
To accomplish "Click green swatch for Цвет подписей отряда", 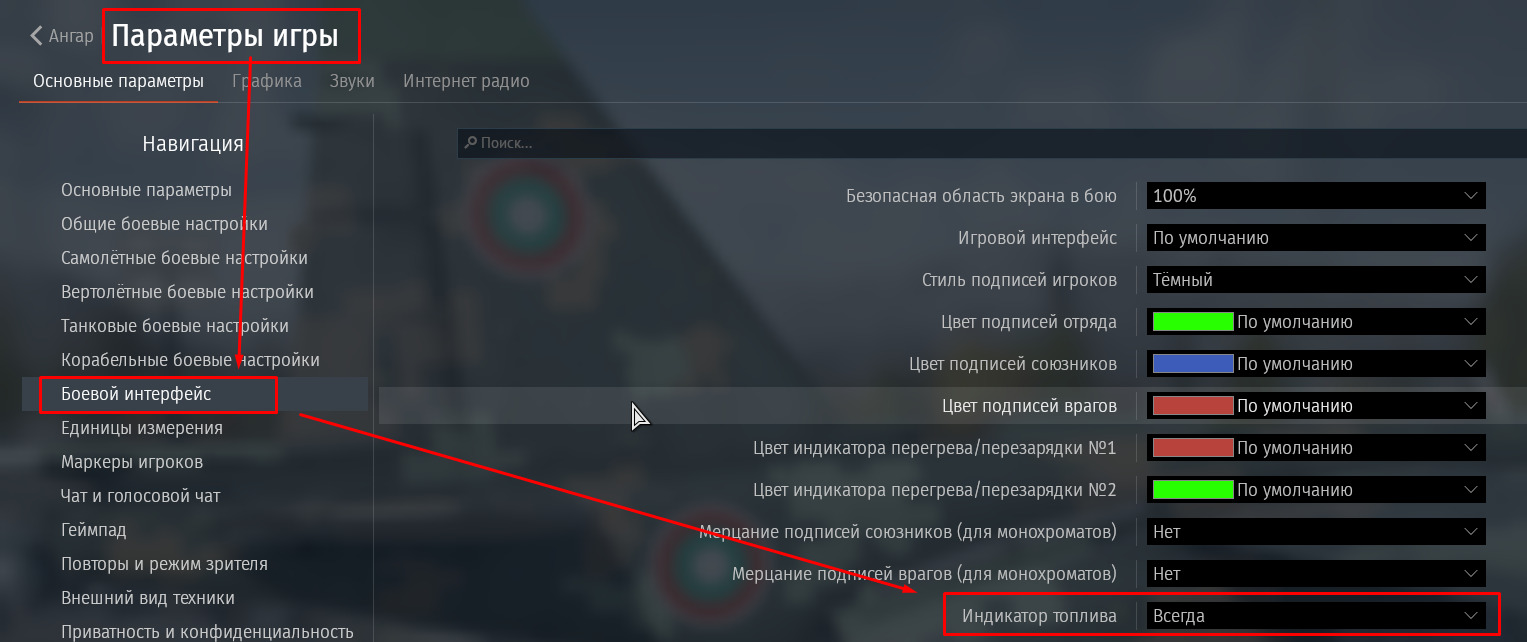I will 1193,322.
